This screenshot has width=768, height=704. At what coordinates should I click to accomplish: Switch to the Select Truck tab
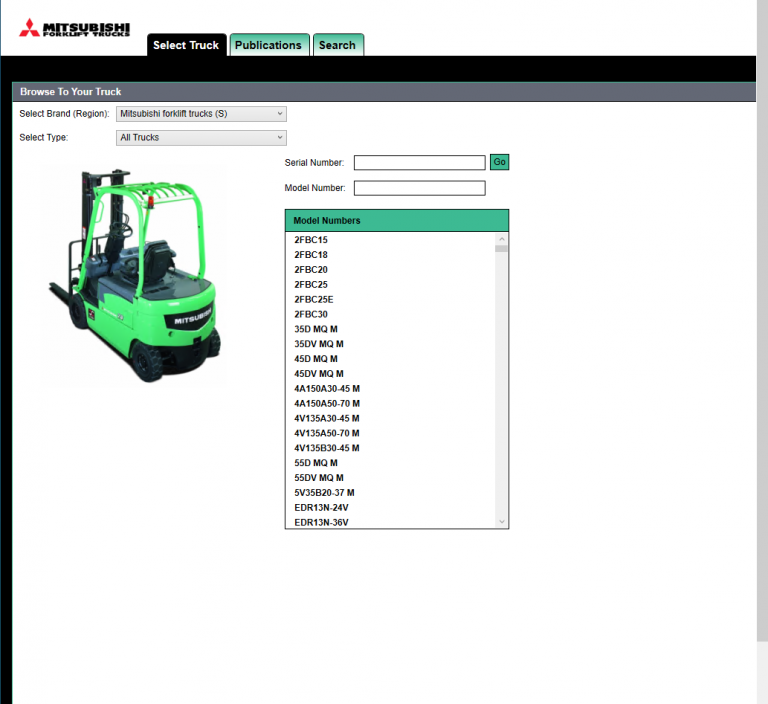tap(186, 45)
